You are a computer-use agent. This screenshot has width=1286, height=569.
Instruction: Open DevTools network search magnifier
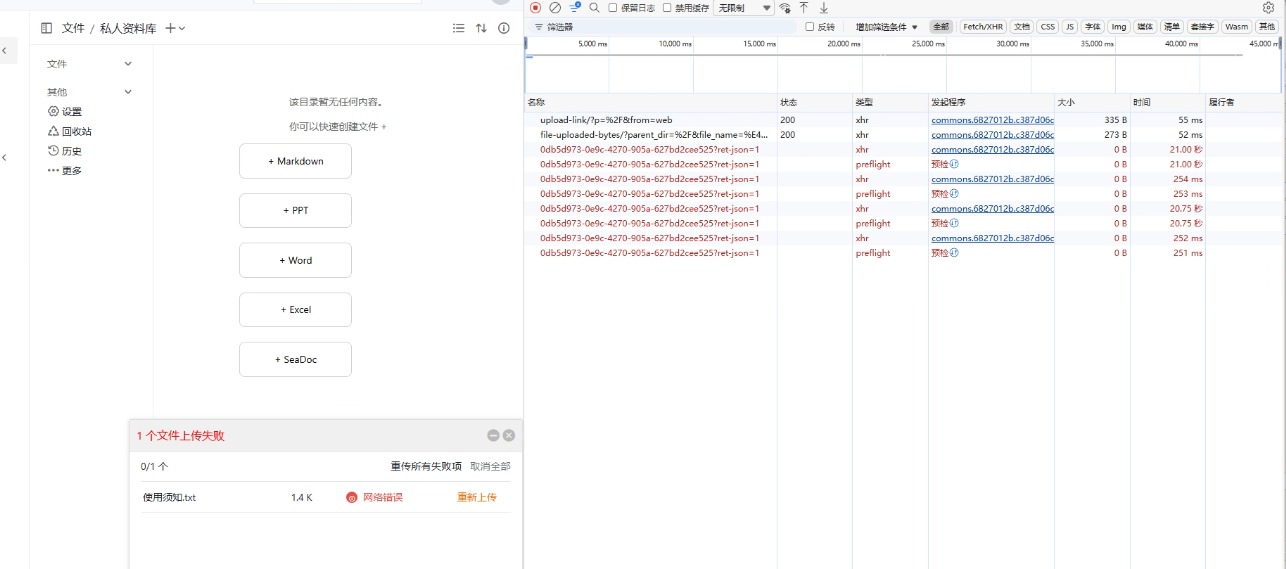click(x=594, y=8)
